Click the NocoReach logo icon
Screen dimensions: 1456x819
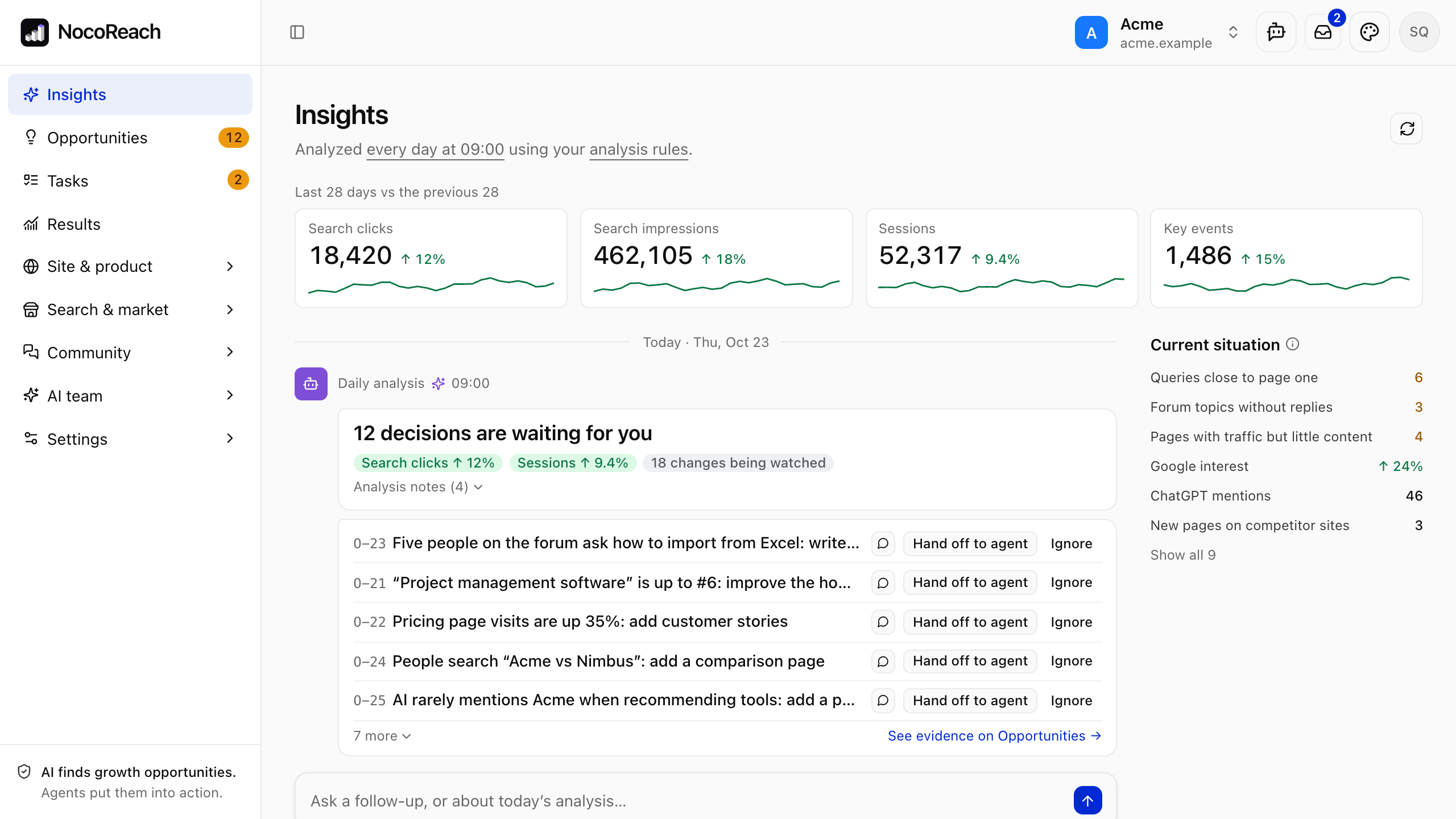coord(35,32)
